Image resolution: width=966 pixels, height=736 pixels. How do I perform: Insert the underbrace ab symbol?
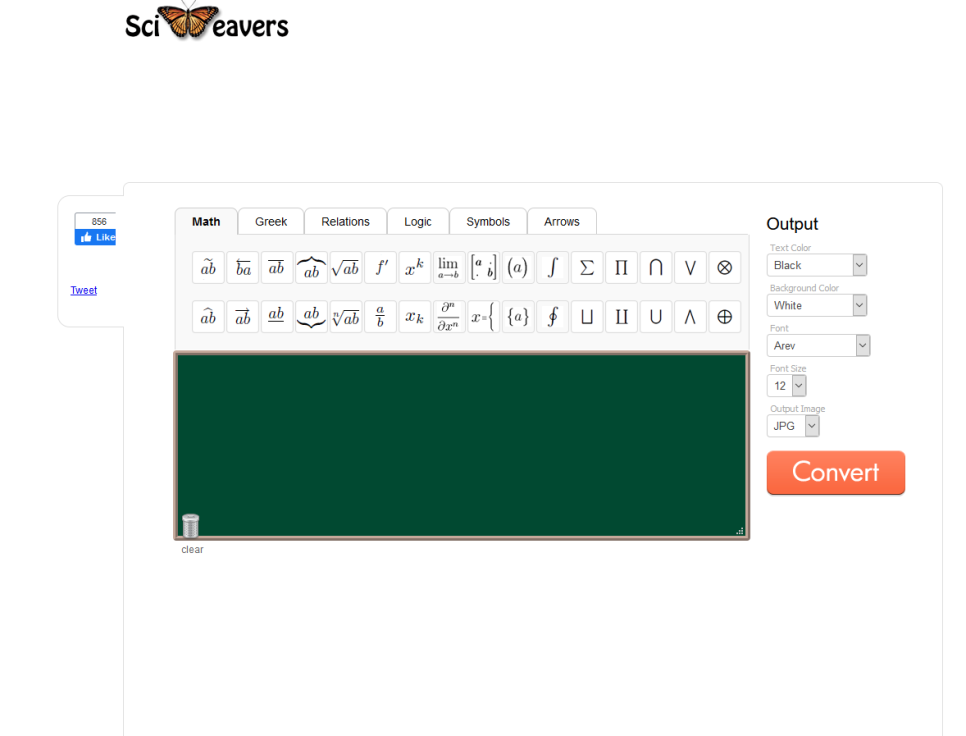(311, 317)
